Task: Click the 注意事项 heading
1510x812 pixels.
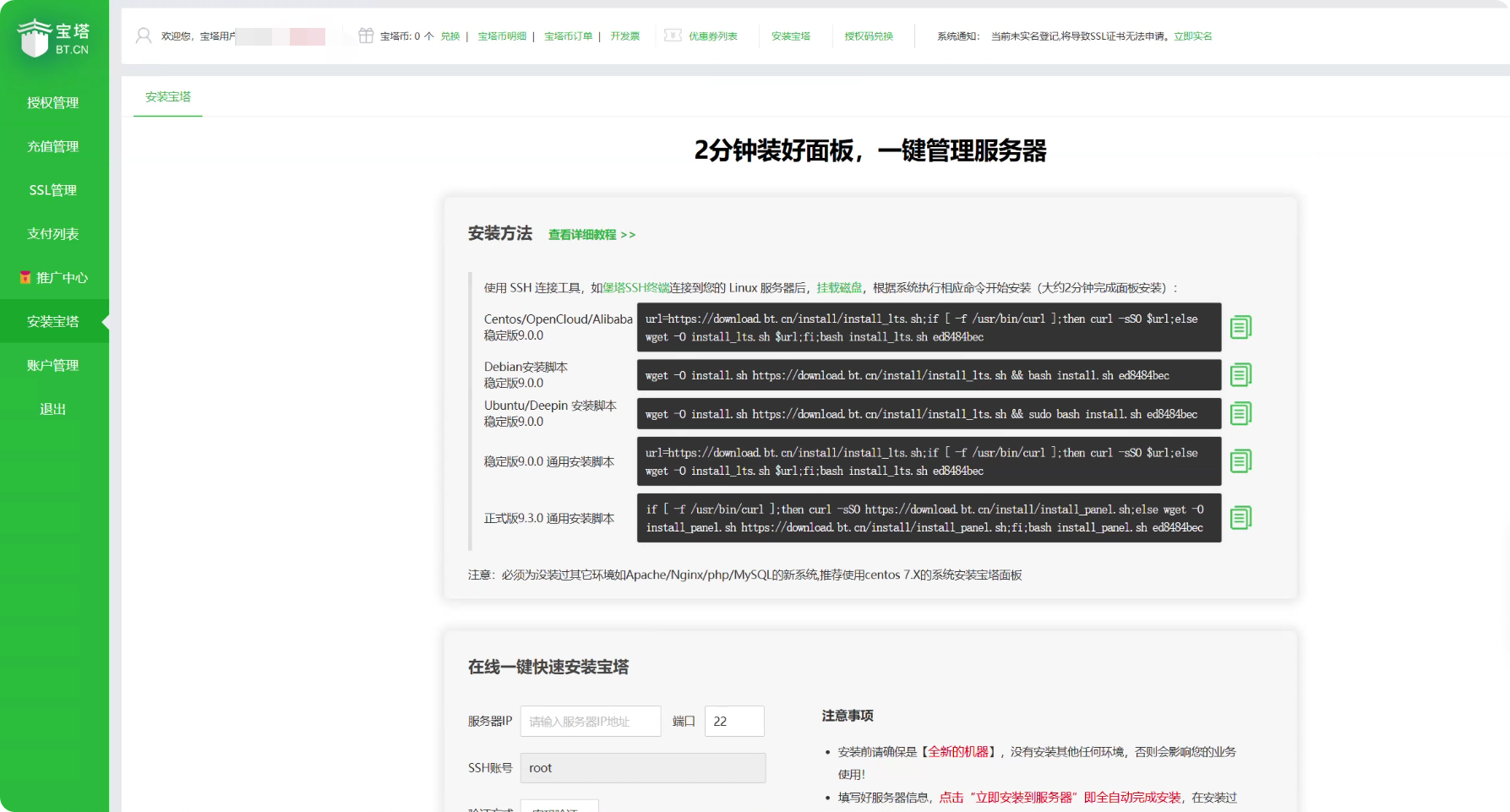Action: [x=848, y=716]
